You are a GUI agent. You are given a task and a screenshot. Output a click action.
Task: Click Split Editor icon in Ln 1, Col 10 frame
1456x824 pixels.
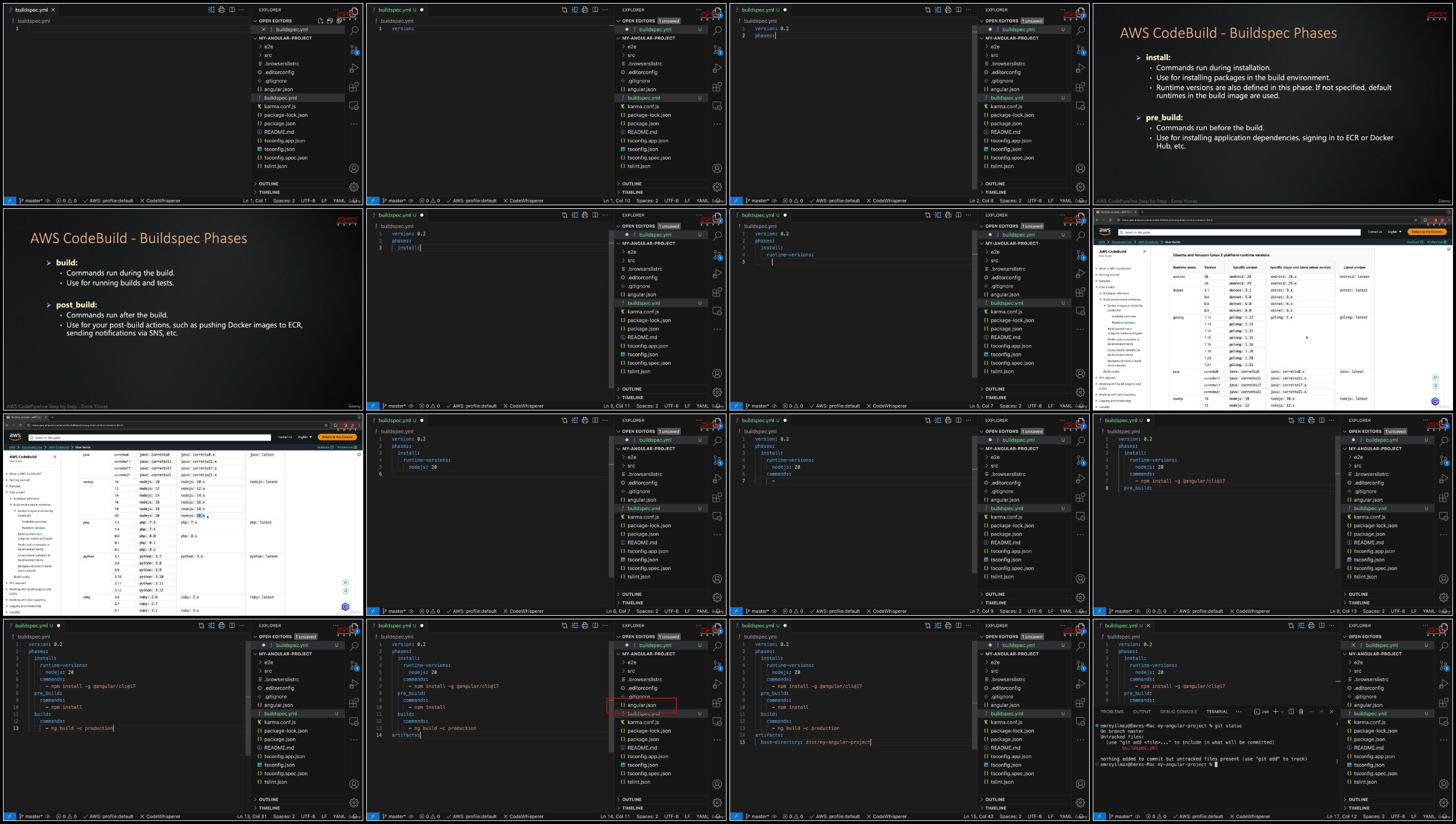(595, 10)
